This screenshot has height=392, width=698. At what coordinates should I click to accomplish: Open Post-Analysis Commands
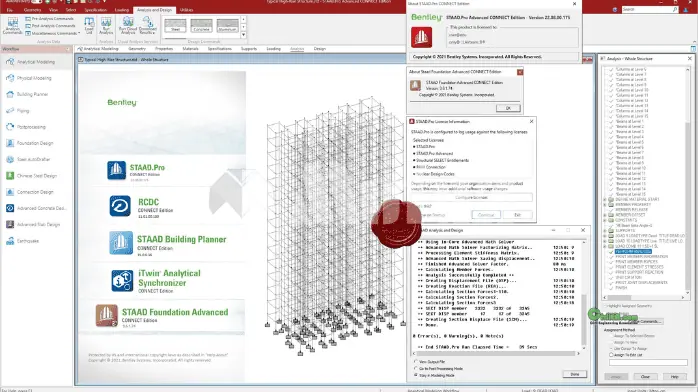click(x=50, y=26)
